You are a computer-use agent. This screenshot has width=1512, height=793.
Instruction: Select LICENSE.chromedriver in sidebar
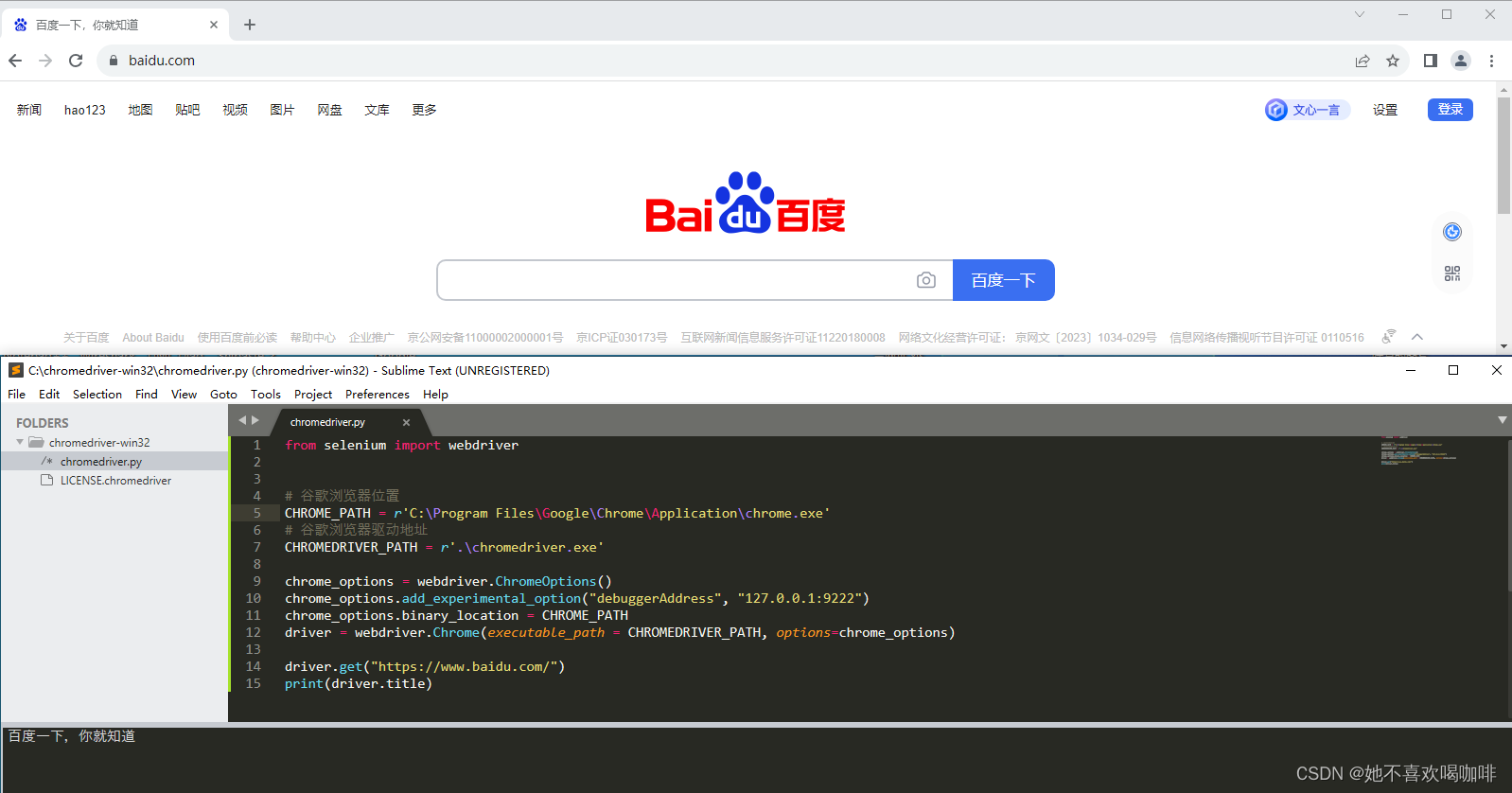click(114, 481)
